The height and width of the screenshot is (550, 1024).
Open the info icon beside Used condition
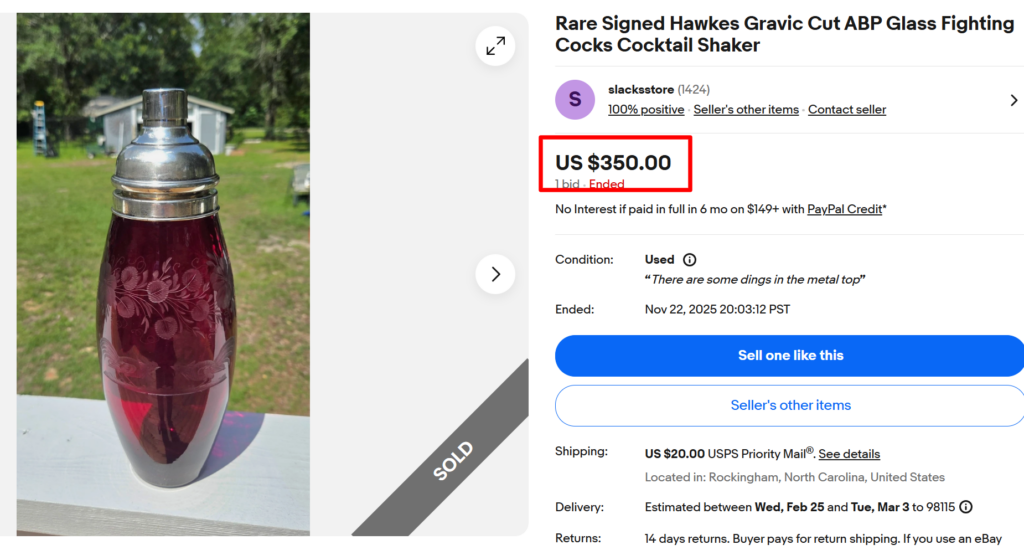[689, 260]
